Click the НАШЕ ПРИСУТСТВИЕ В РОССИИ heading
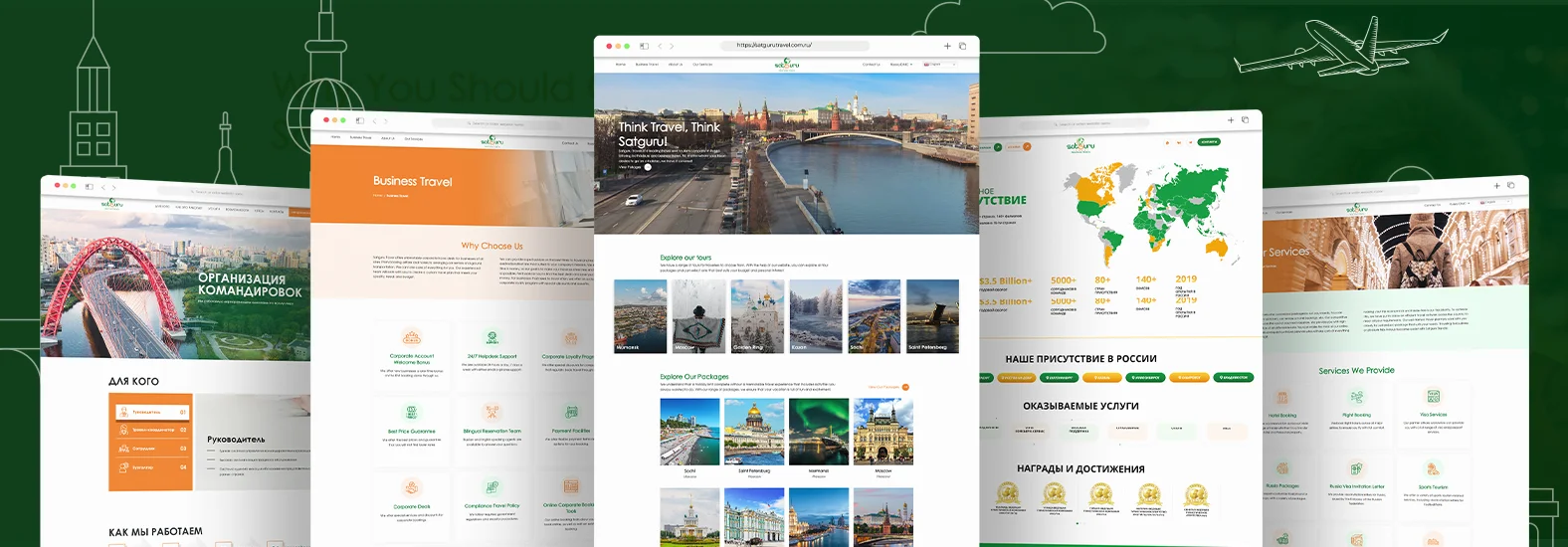1568x547 pixels. tap(1080, 359)
